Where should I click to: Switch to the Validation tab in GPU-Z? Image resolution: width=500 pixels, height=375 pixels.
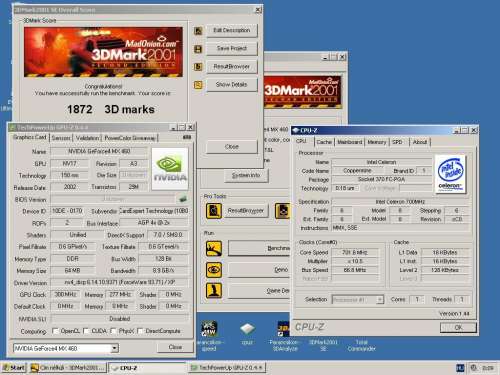pyautogui.click(x=87, y=138)
